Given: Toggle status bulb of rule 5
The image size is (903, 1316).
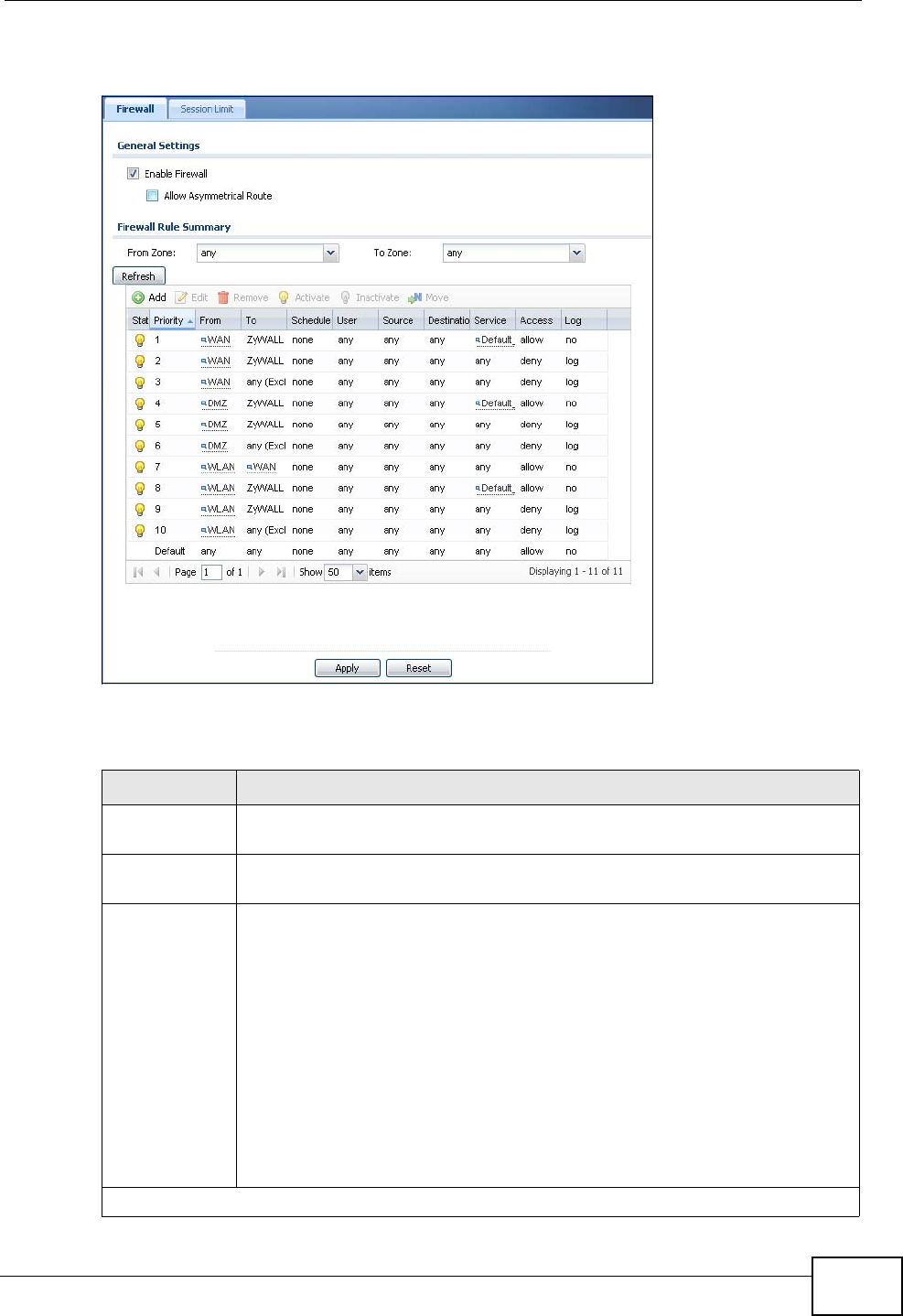Looking at the screenshot, I should (x=140, y=425).
